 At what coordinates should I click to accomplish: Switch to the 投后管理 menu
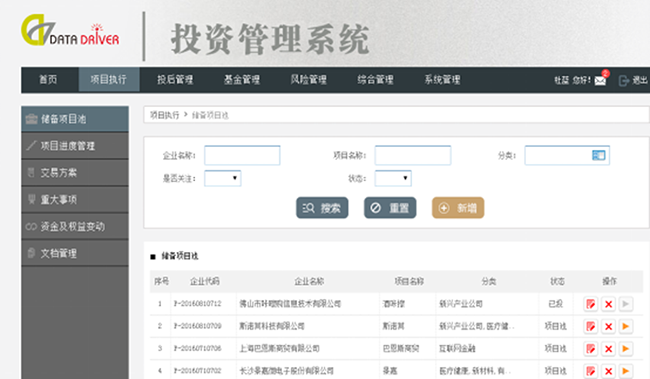pyautogui.click(x=175, y=80)
